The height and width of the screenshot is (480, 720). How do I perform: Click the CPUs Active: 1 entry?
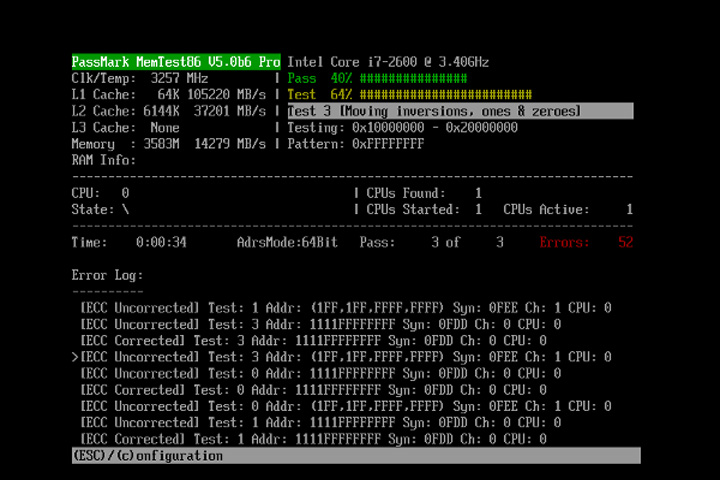tap(568, 209)
